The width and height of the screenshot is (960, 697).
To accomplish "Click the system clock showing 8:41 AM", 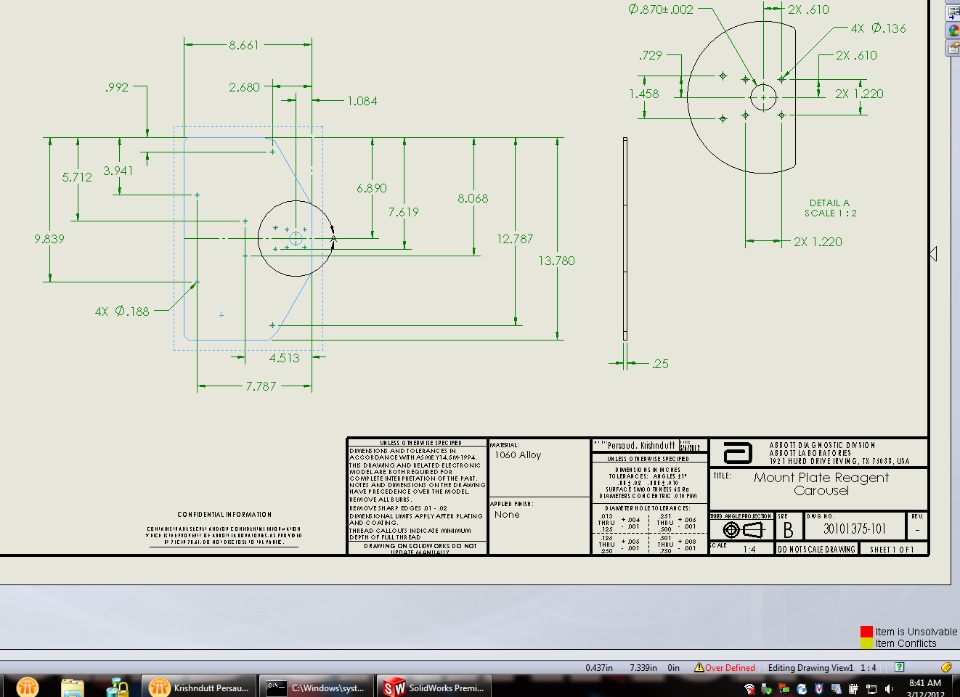I will point(924,682).
